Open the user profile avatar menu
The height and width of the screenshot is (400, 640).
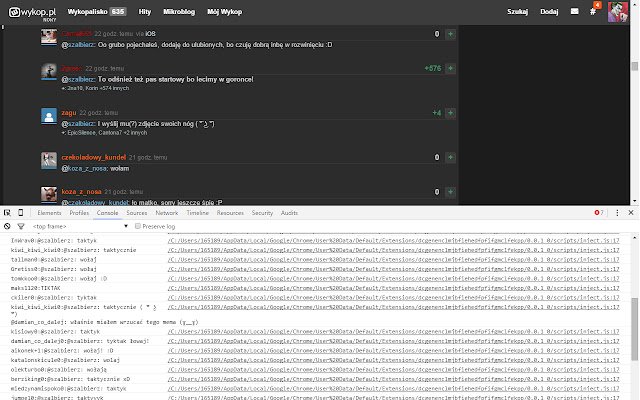click(618, 11)
